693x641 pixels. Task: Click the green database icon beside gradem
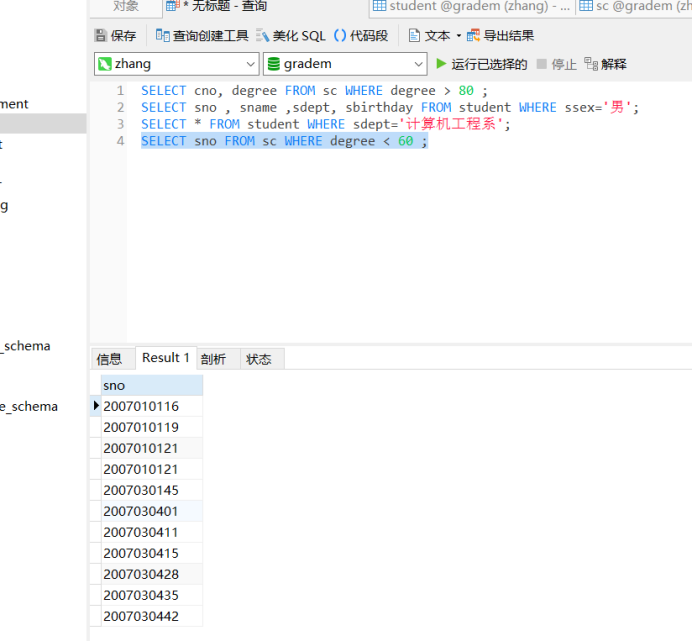274,64
